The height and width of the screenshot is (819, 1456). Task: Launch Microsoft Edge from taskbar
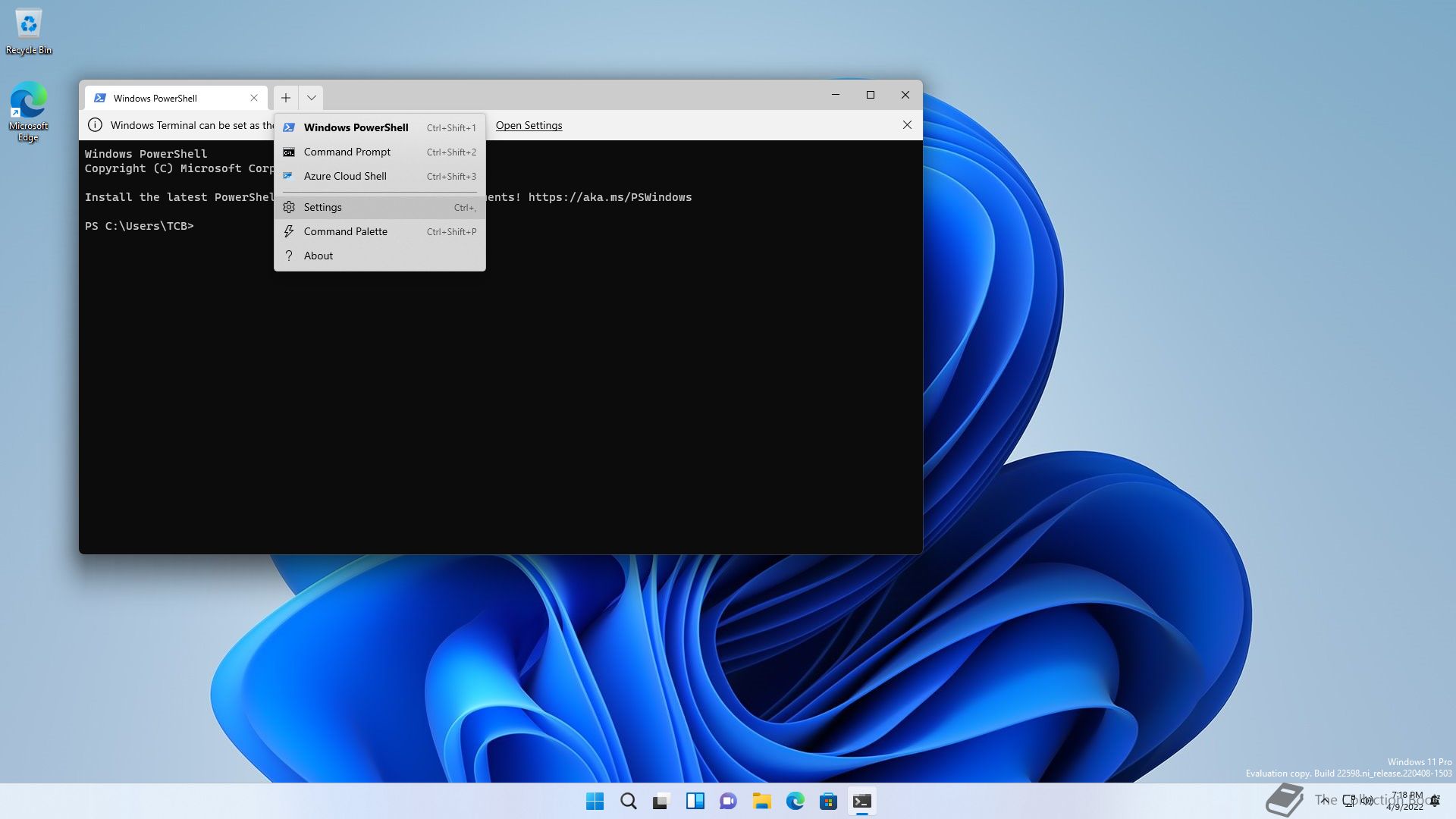[x=795, y=801]
